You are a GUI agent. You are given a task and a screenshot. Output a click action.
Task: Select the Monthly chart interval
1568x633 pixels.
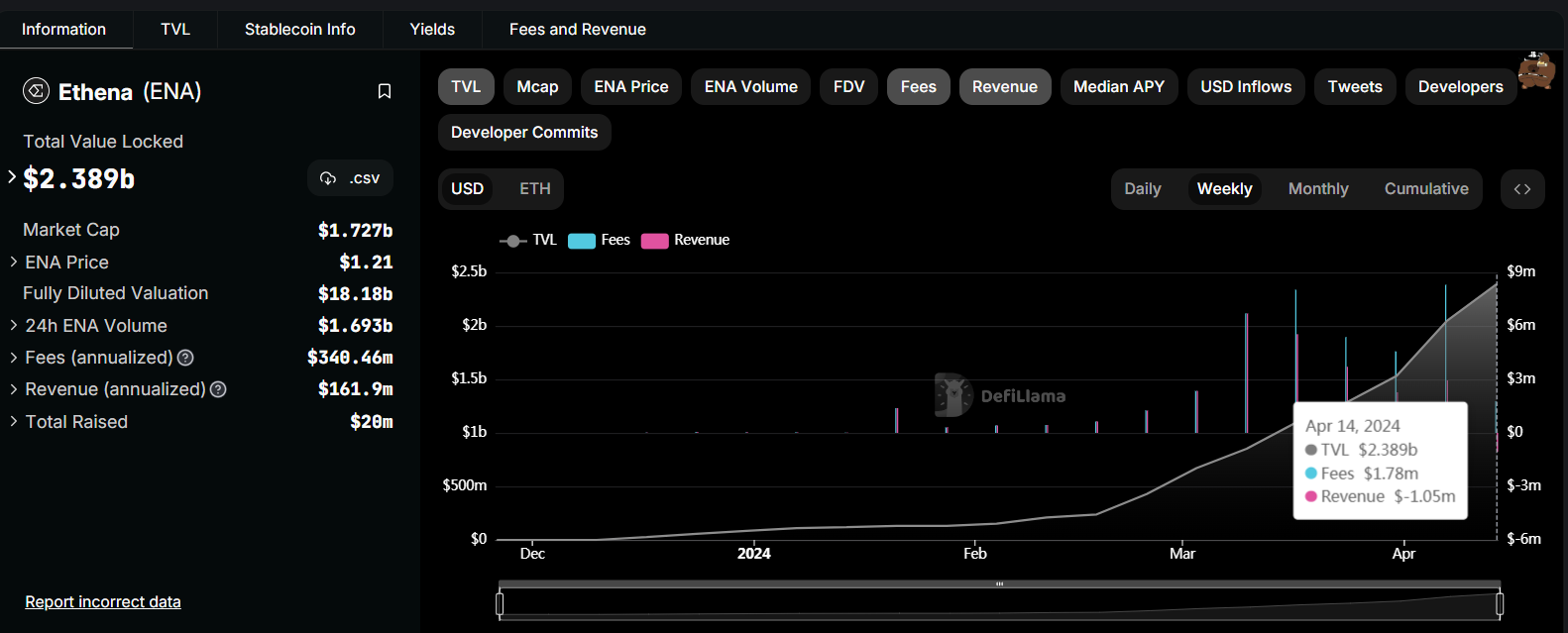point(1317,189)
